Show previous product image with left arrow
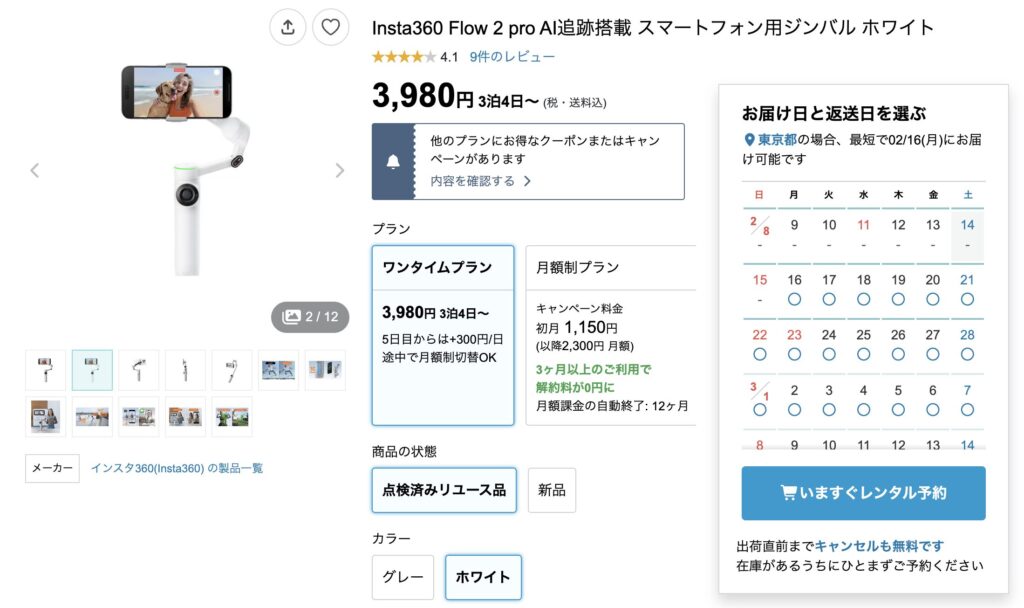This screenshot has width=1024, height=608. [x=35, y=170]
